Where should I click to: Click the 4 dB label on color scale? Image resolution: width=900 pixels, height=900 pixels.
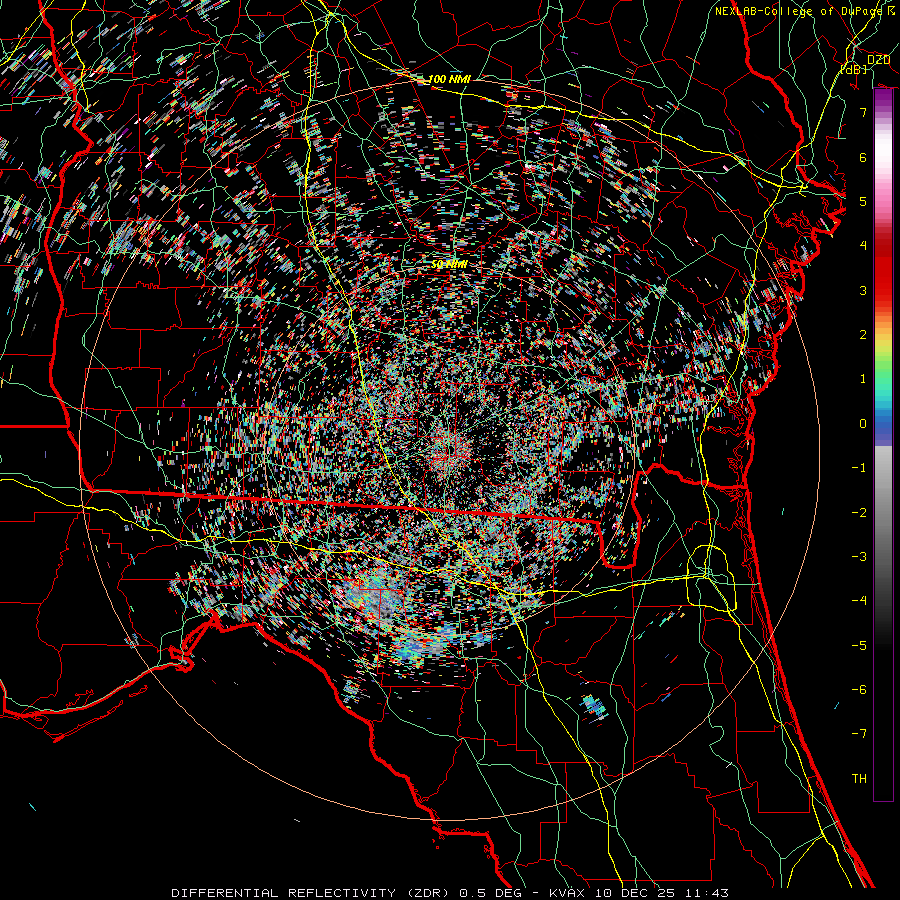(863, 246)
